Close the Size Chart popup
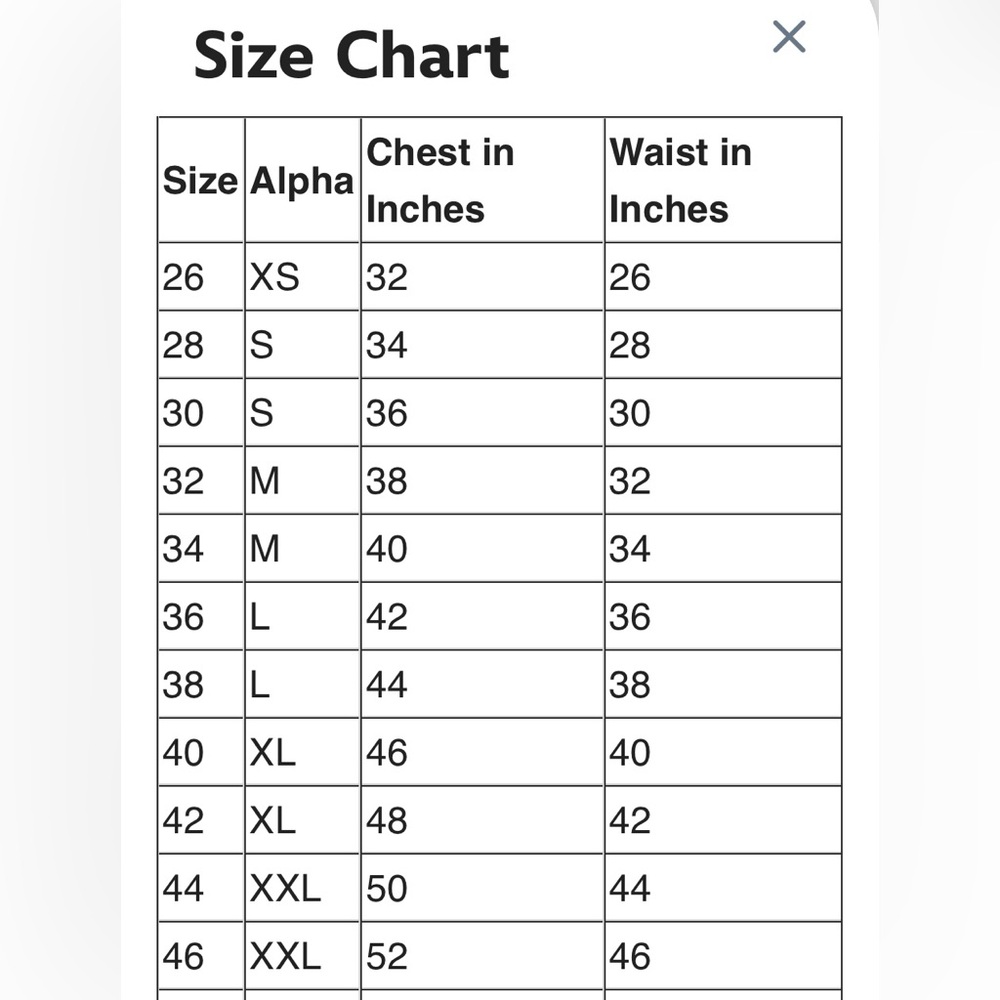This screenshot has width=1000, height=1000. point(789,36)
